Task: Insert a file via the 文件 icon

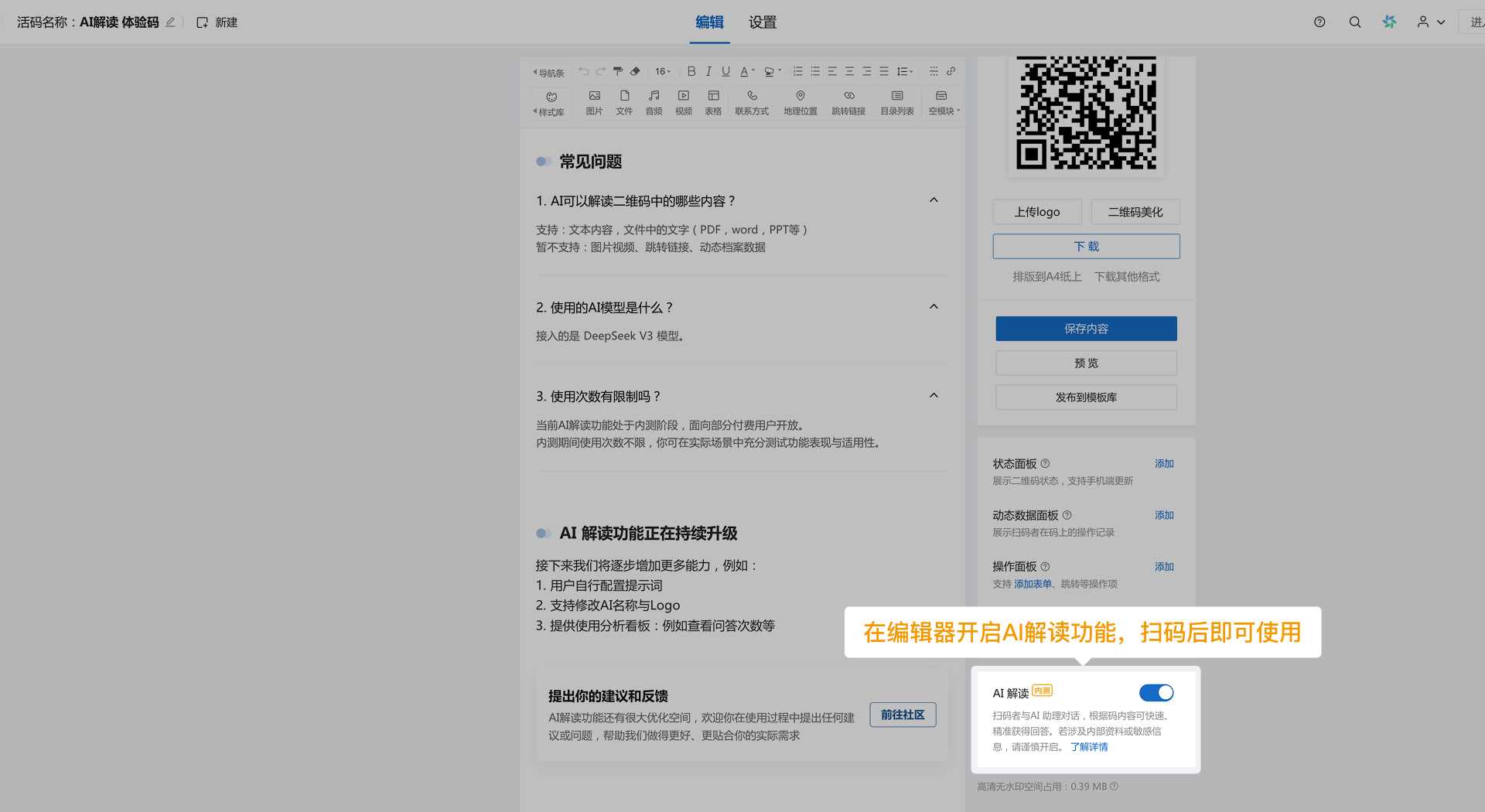Action: (624, 101)
